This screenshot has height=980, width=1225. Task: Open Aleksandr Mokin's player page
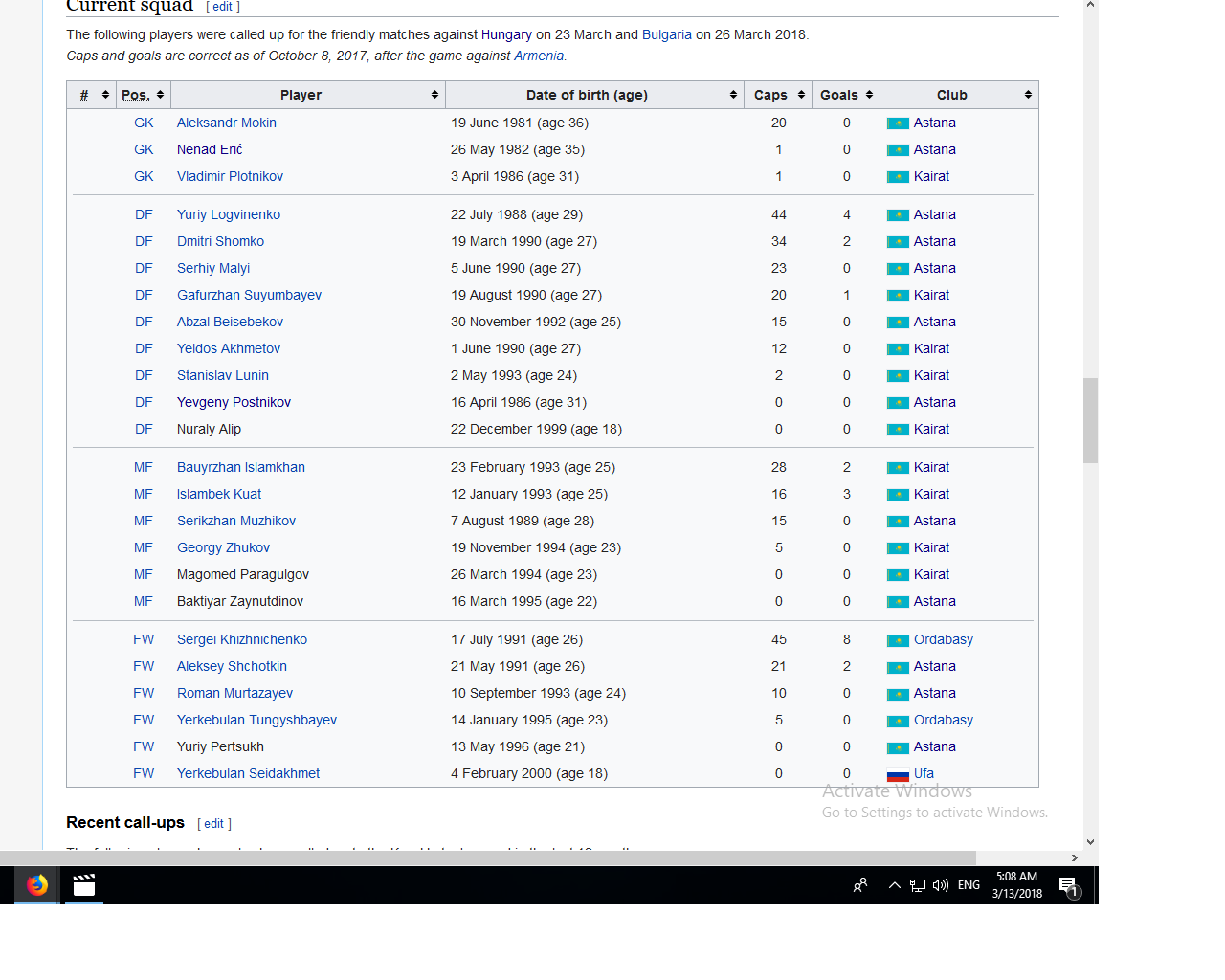click(227, 122)
